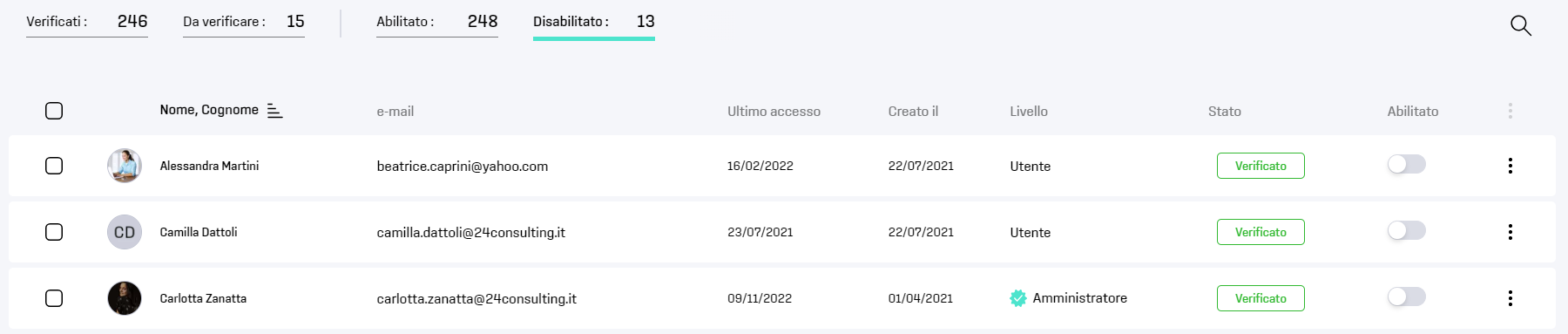Switch to the Da verificare tab
1568x334 pixels.
point(244,22)
